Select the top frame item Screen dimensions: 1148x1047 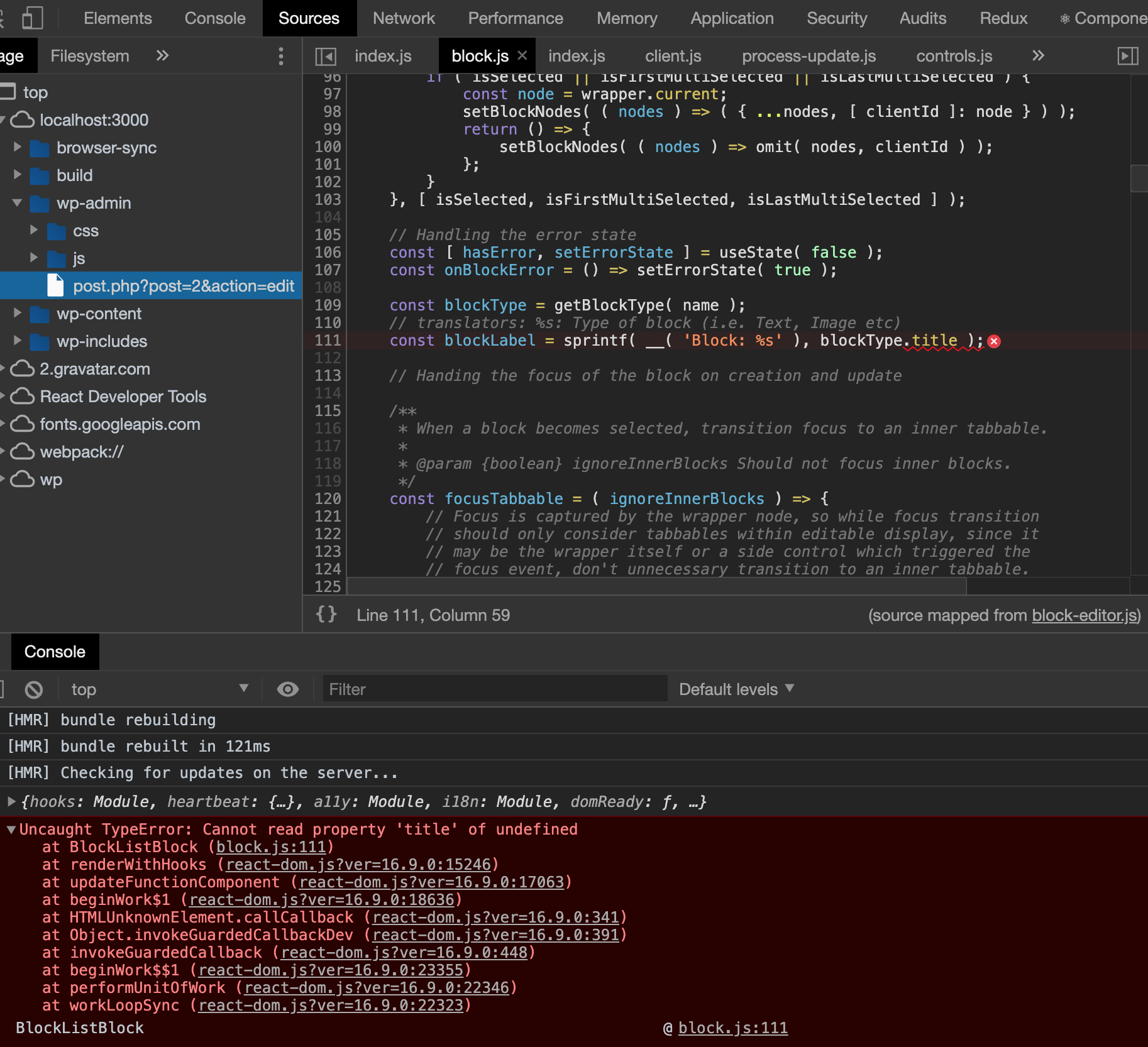35,92
